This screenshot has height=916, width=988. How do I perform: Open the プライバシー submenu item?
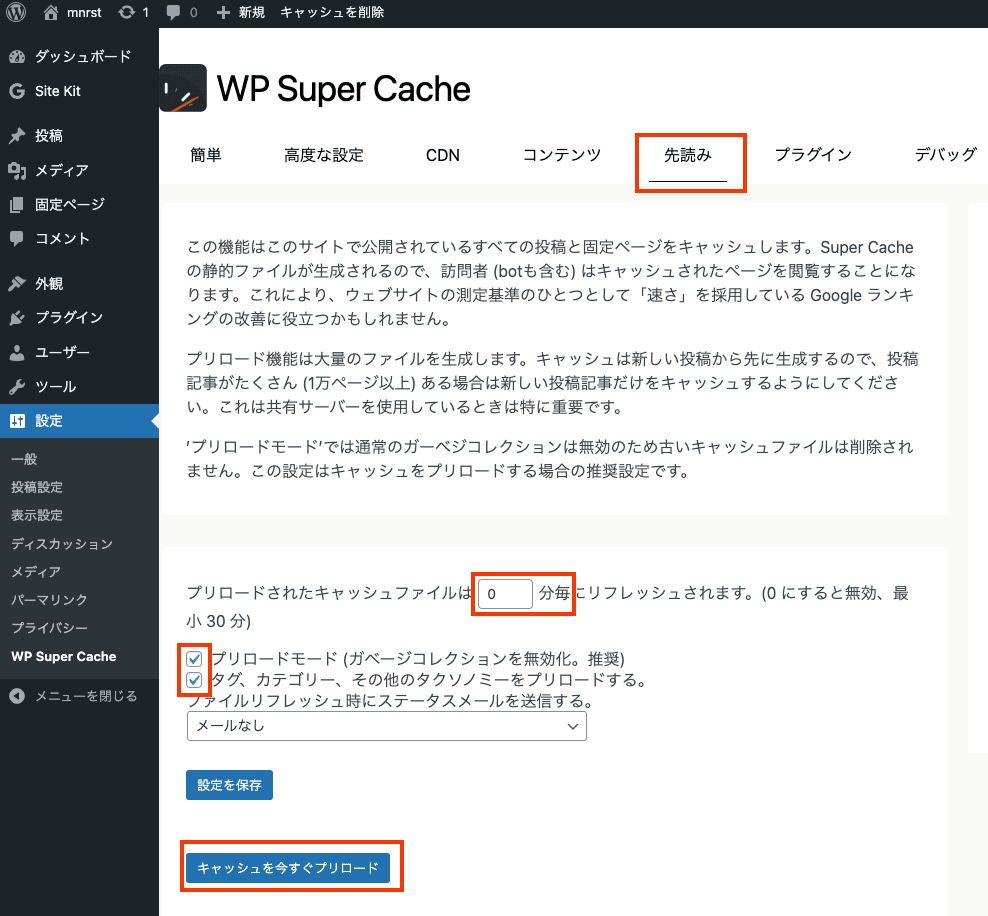coord(49,628)
